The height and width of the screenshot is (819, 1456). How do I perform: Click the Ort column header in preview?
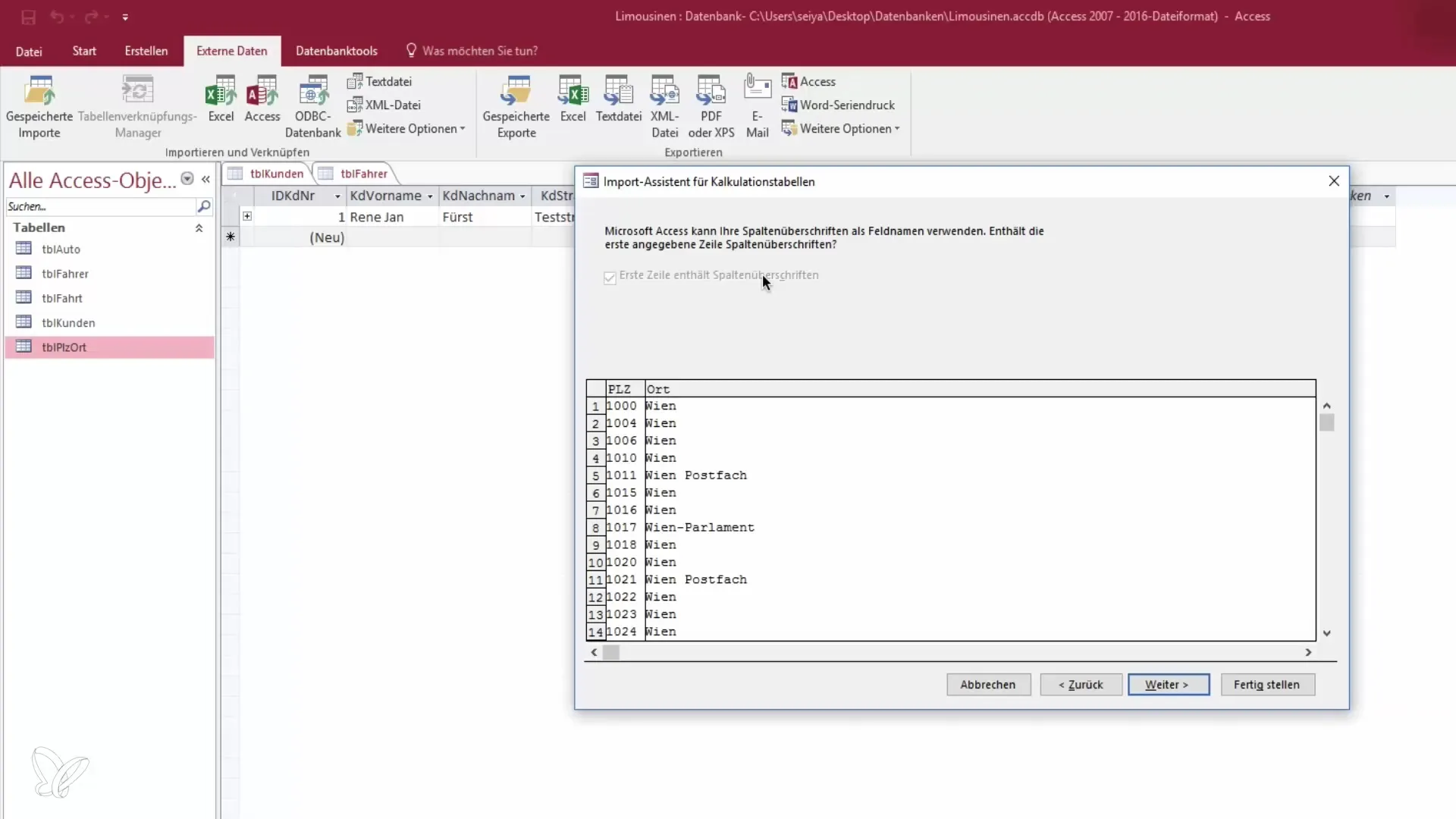point(980,389)
